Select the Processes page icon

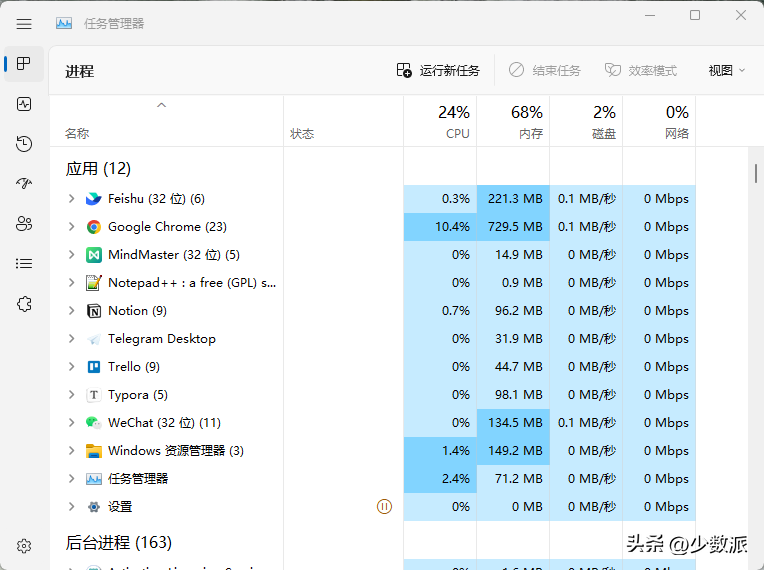[24, 64]
